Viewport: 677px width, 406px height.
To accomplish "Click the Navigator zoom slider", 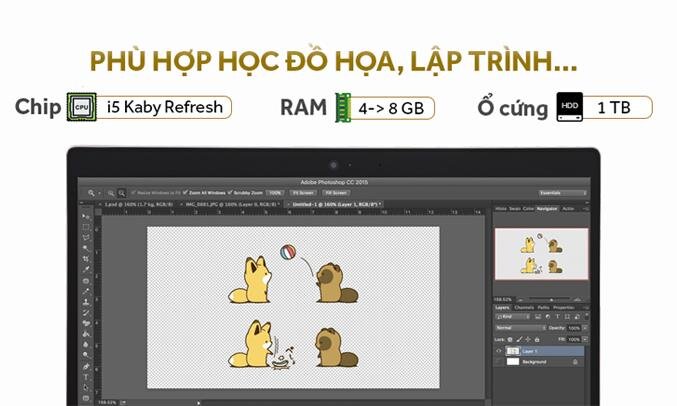I will click(x=550, y=297).
